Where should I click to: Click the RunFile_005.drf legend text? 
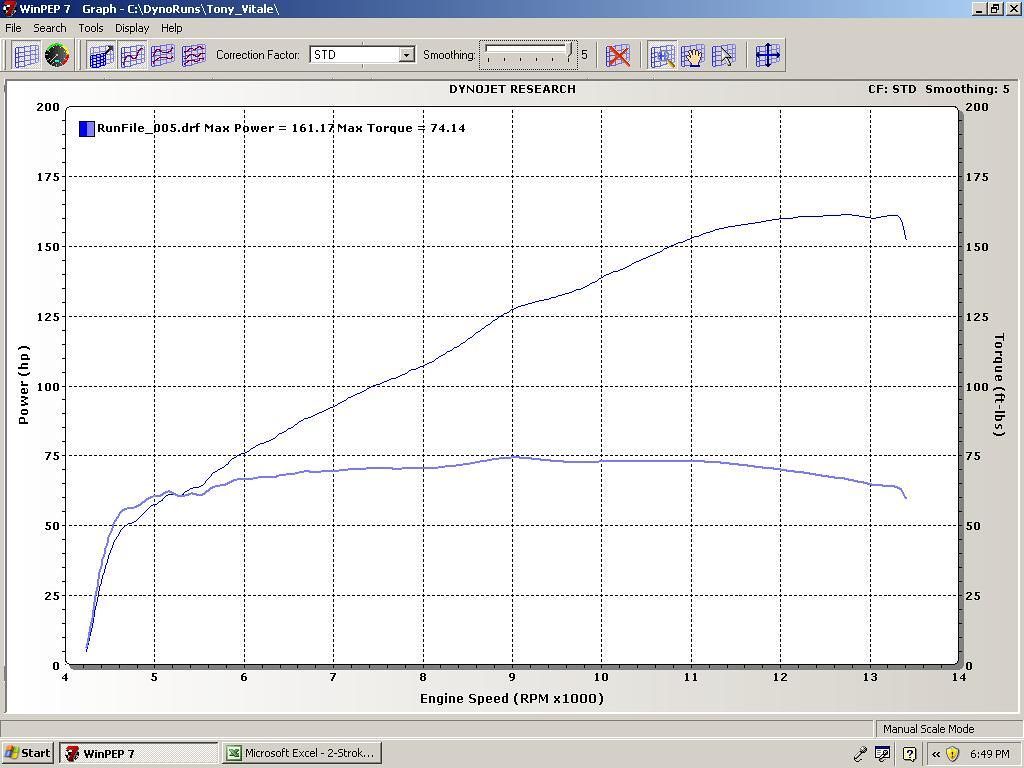point(148,128)
